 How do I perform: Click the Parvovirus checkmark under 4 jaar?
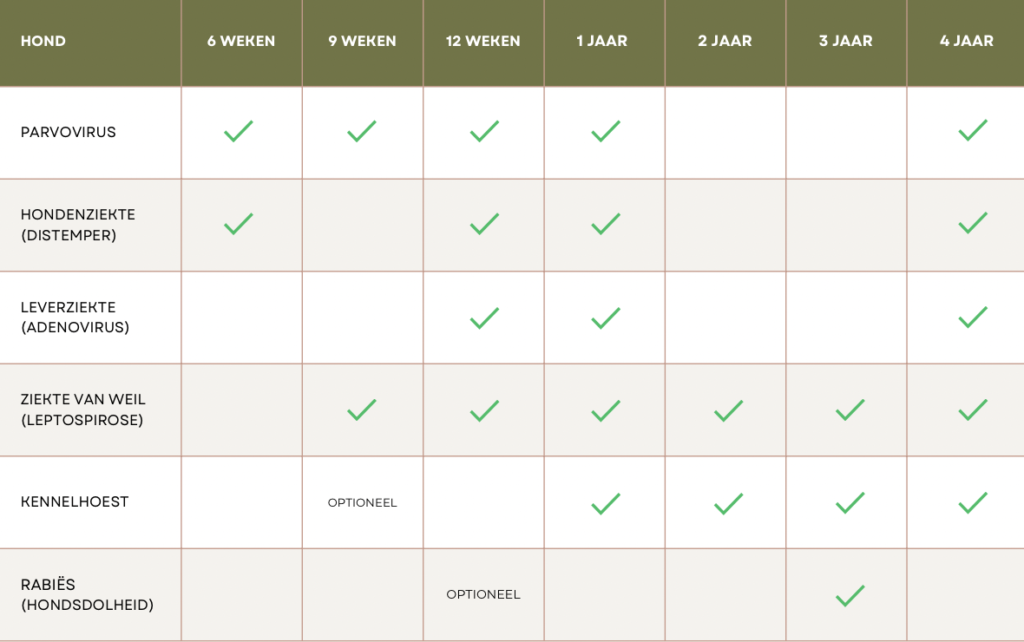pyautogui.click(x=972, y=131)
